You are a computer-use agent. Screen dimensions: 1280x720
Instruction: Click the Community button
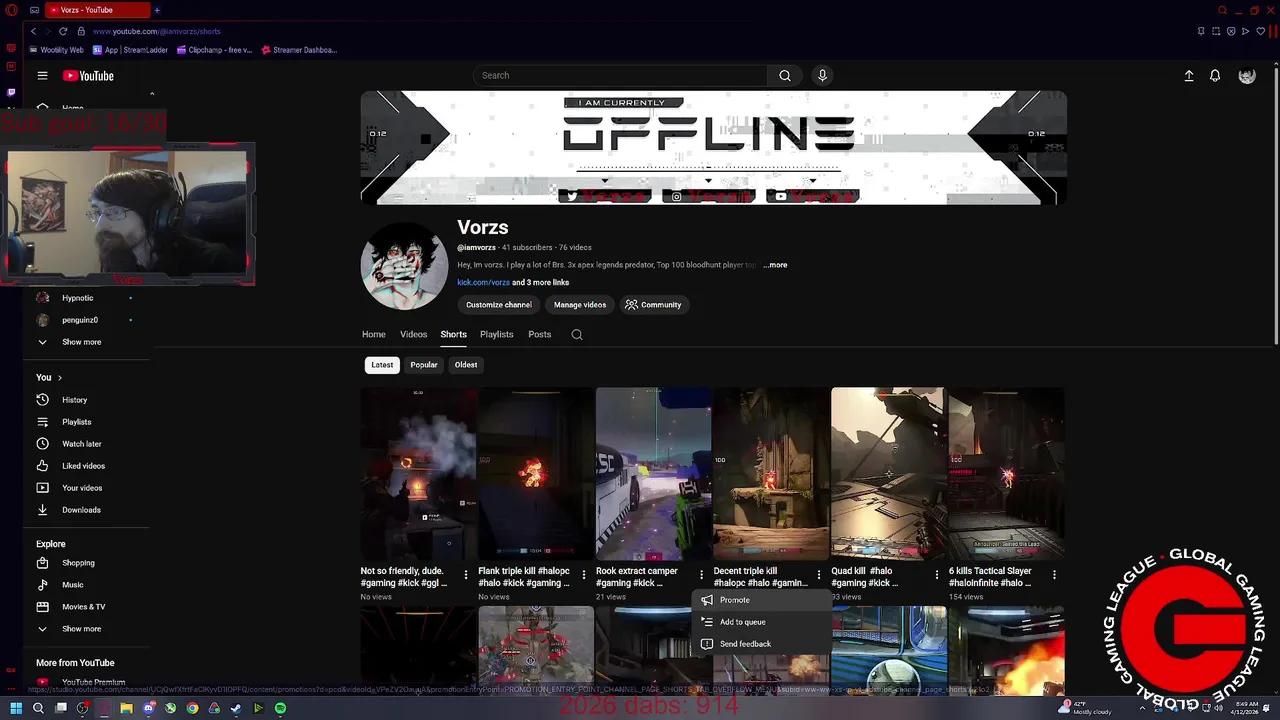click(x=654, y=305)
